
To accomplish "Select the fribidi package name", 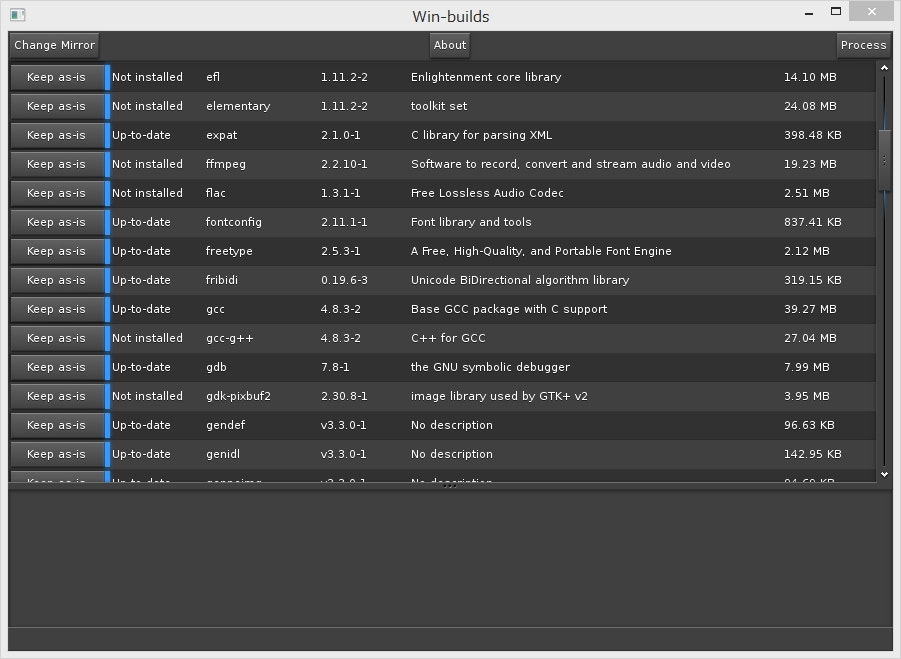I will [221, 280].
